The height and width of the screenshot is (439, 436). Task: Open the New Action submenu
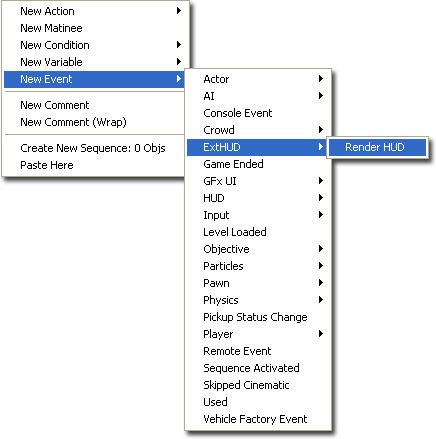94,11
